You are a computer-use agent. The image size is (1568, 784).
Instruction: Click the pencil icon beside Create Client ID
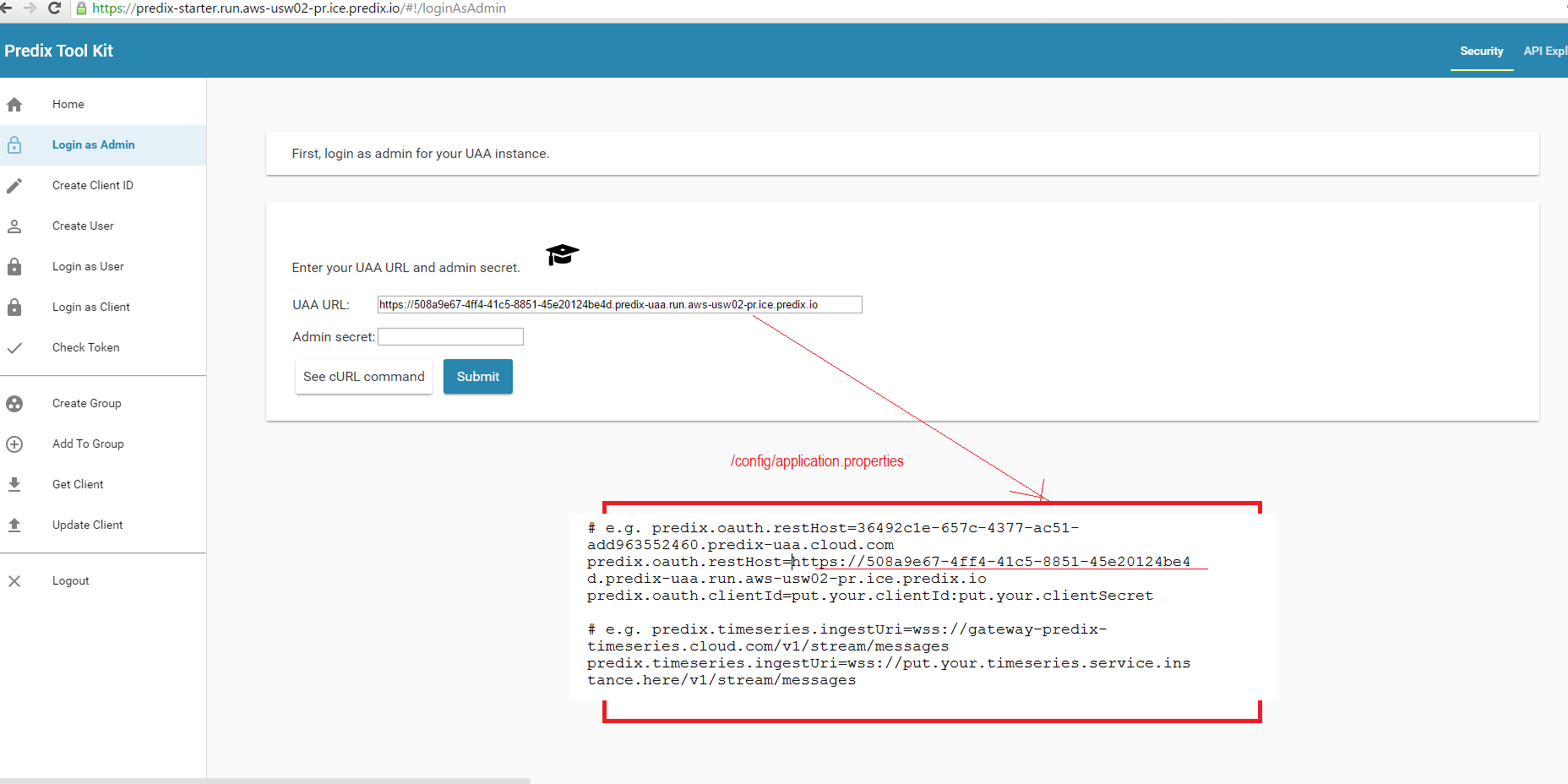click(14, 186)
